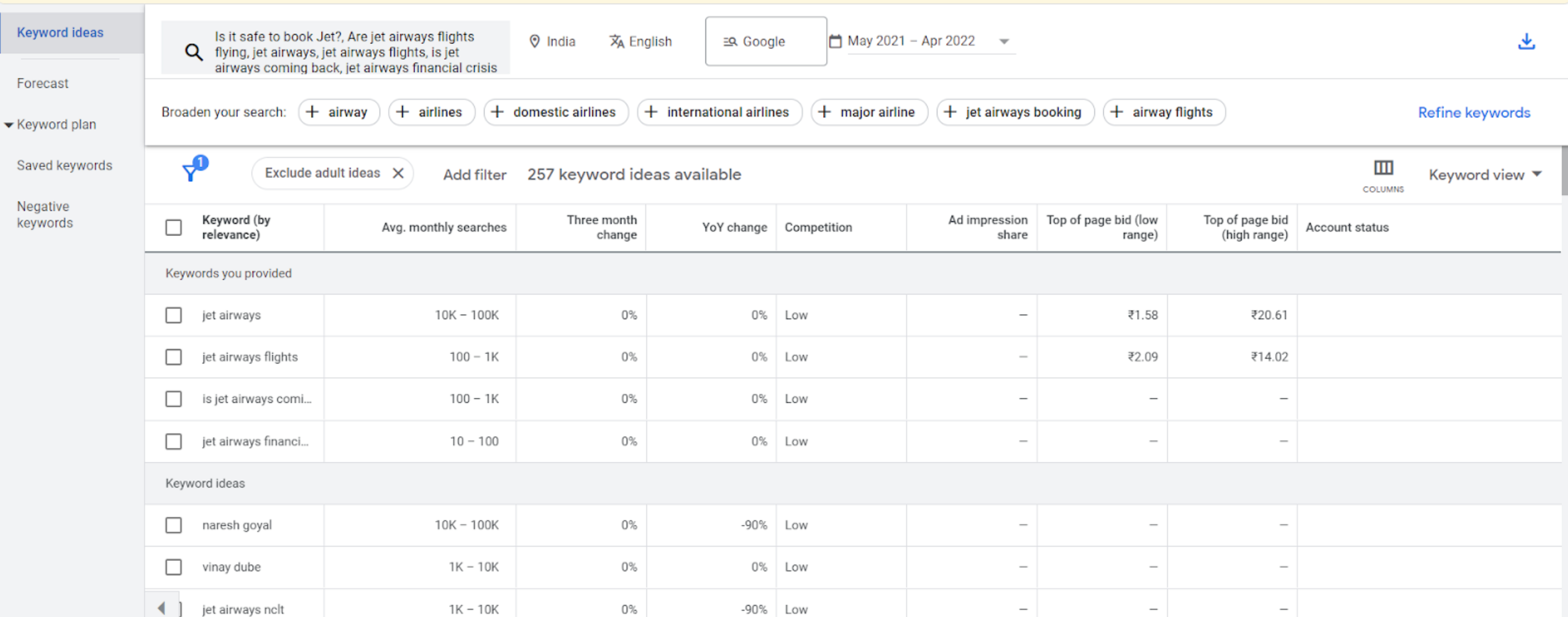Check the jet airways financi... row
Screen dimensions: 1568x617
pos(174,441)
